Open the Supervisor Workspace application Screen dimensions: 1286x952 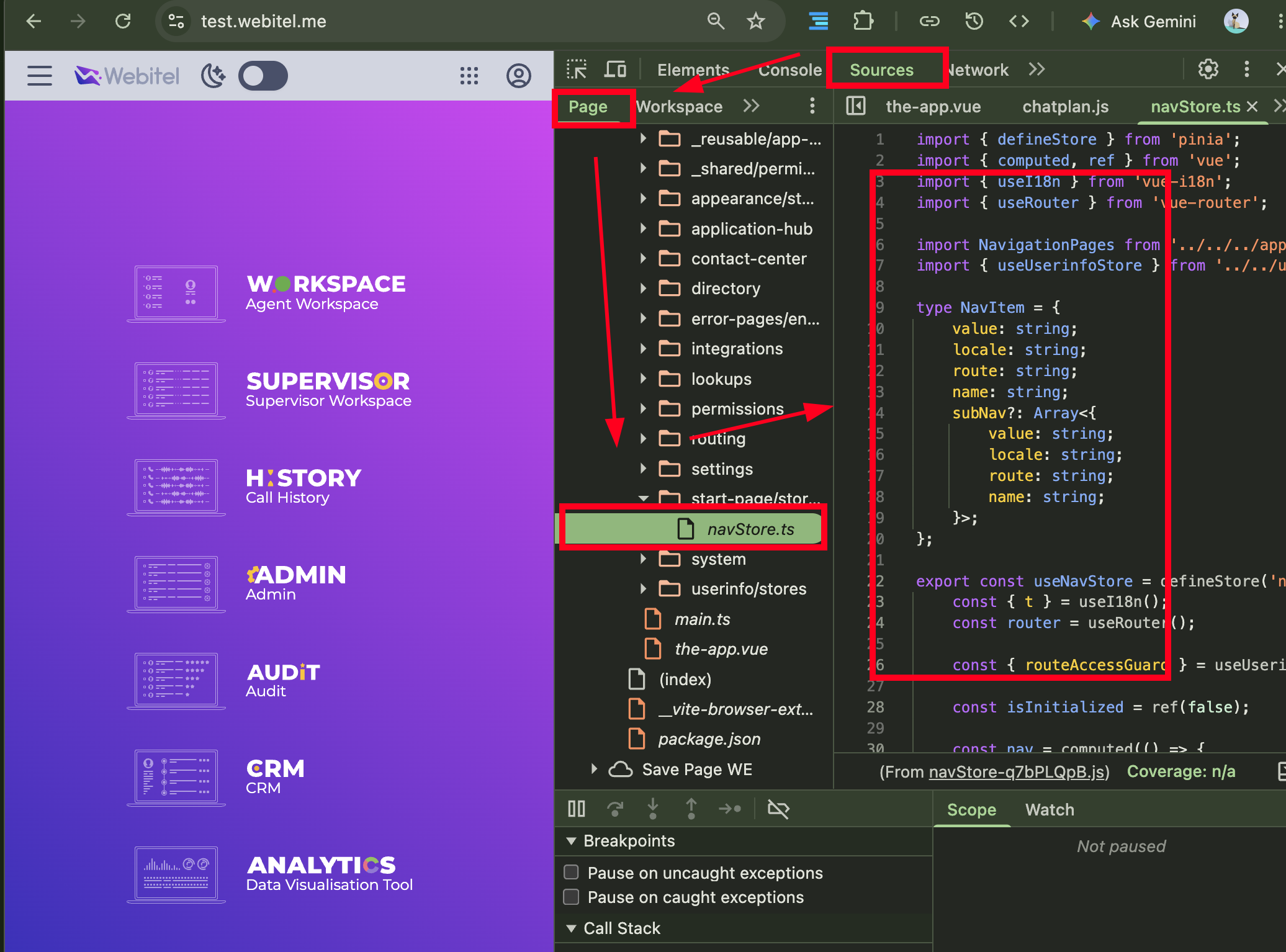click(270, 390)
